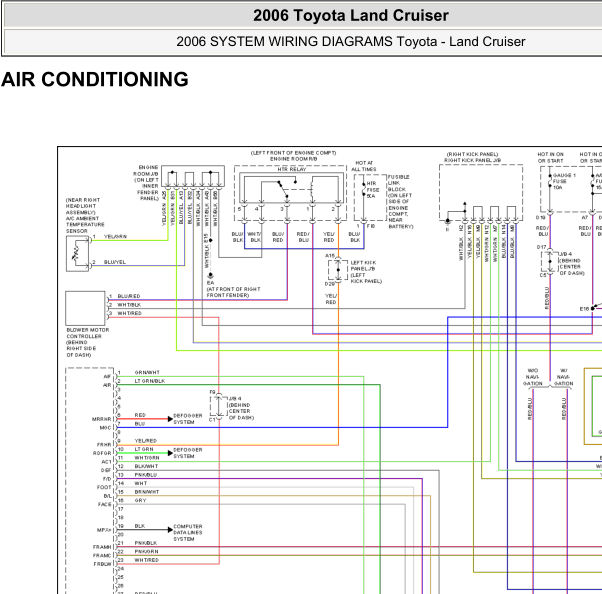Click the 'HTR FUSE 50A' label
This screenshot has height=594, width=602.
[373, 190]
